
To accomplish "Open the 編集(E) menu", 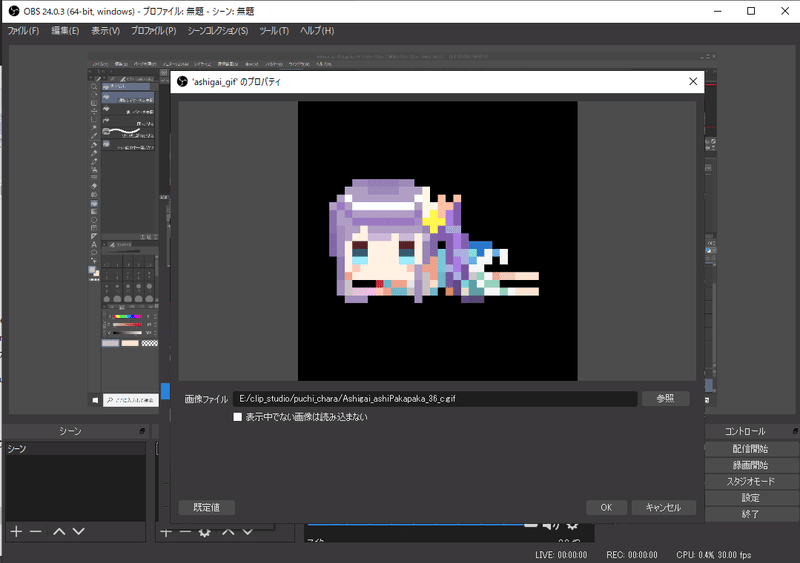I will (x=65, y=31).
